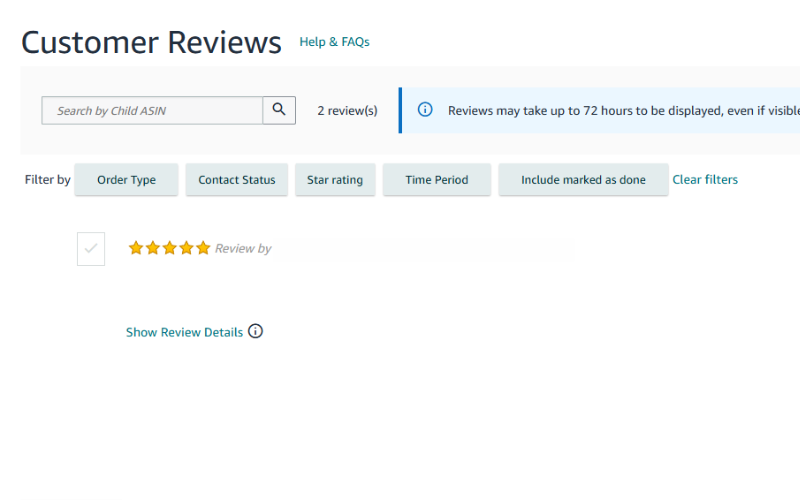Image resolution: width=800 pixels, height=500 pixels.
Task: Open the Time Period filter
Action: tap(437, 180)
